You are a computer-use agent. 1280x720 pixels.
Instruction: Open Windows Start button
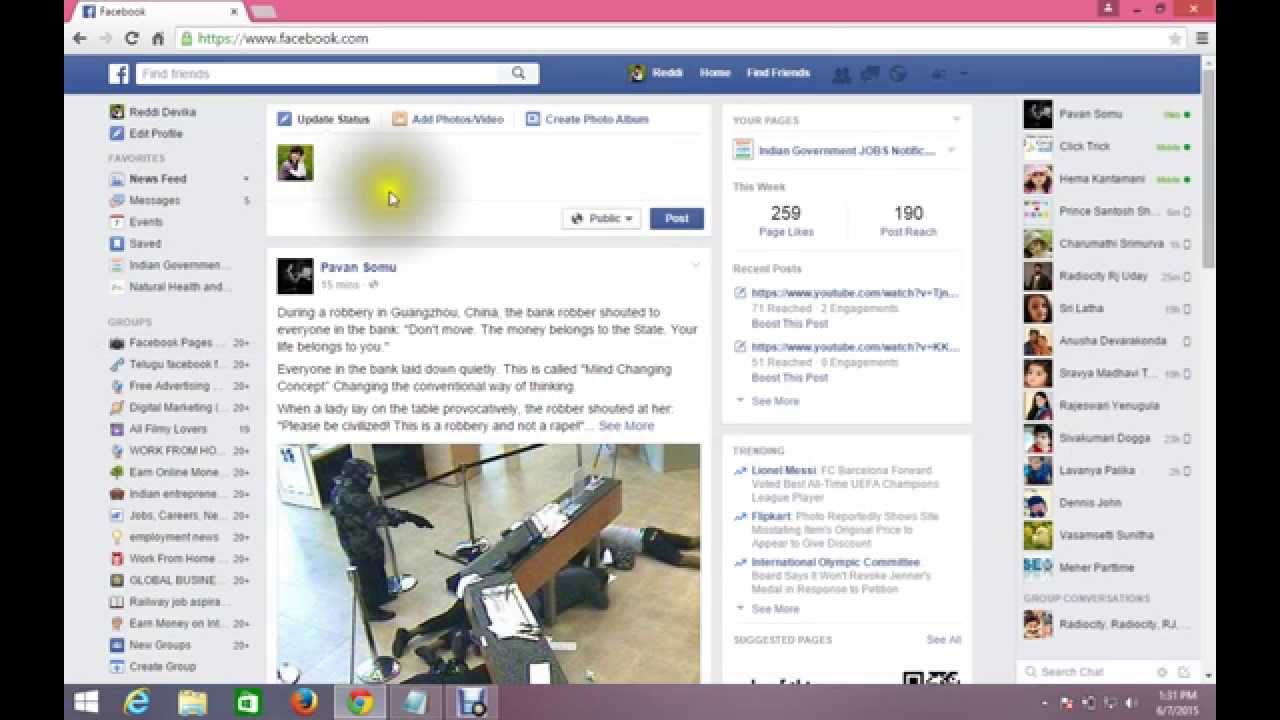pyautogui.click(x=87, y=703)
